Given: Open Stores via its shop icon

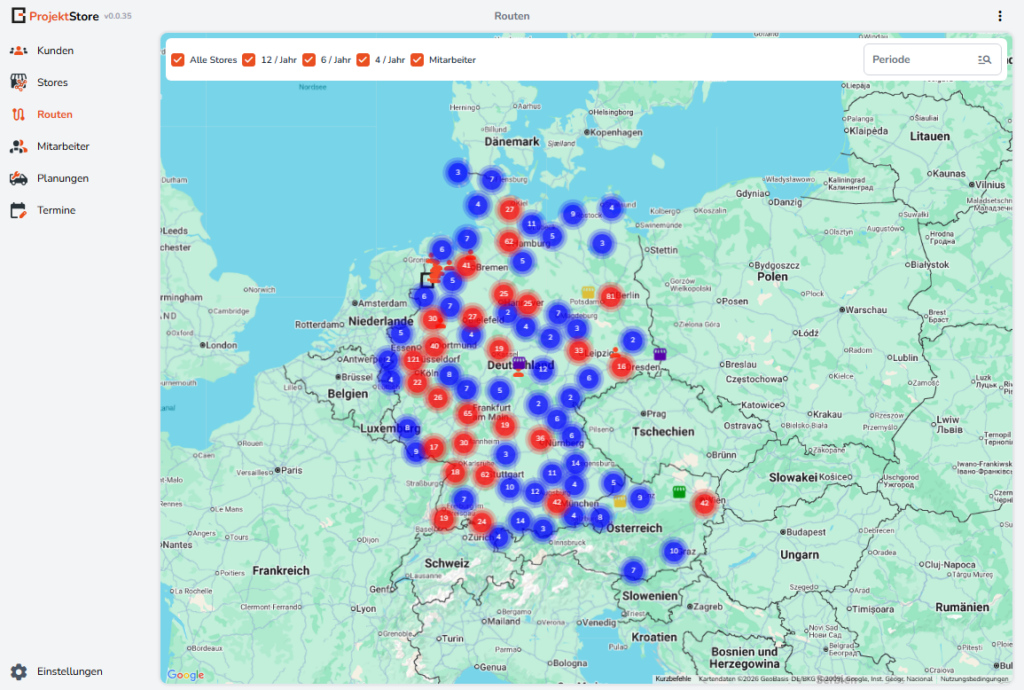Looking at the screenshot, I should (x=19, y=82).
